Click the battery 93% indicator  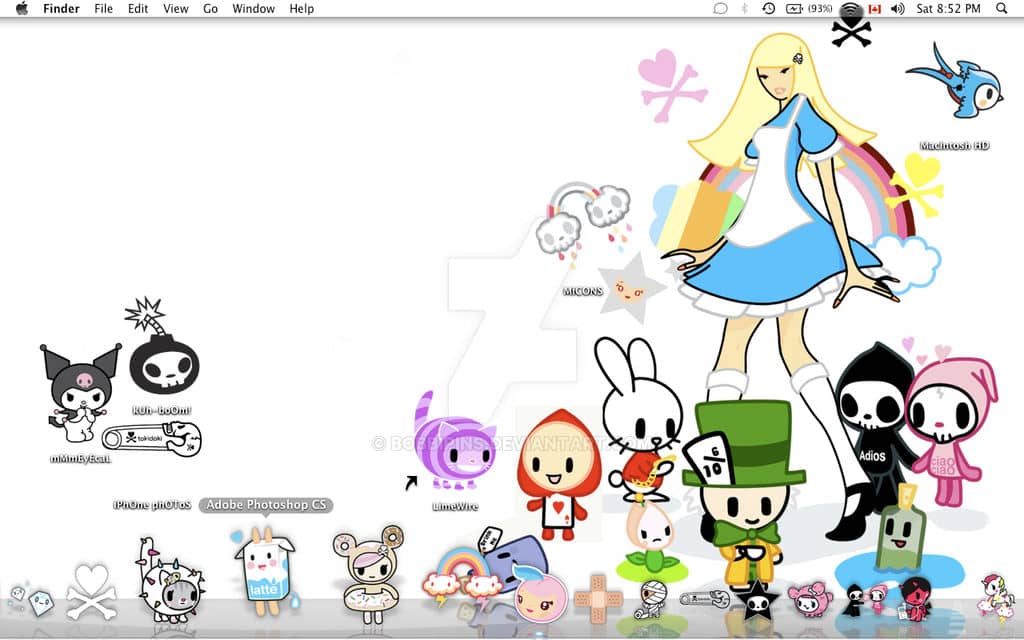click(808, 8)
